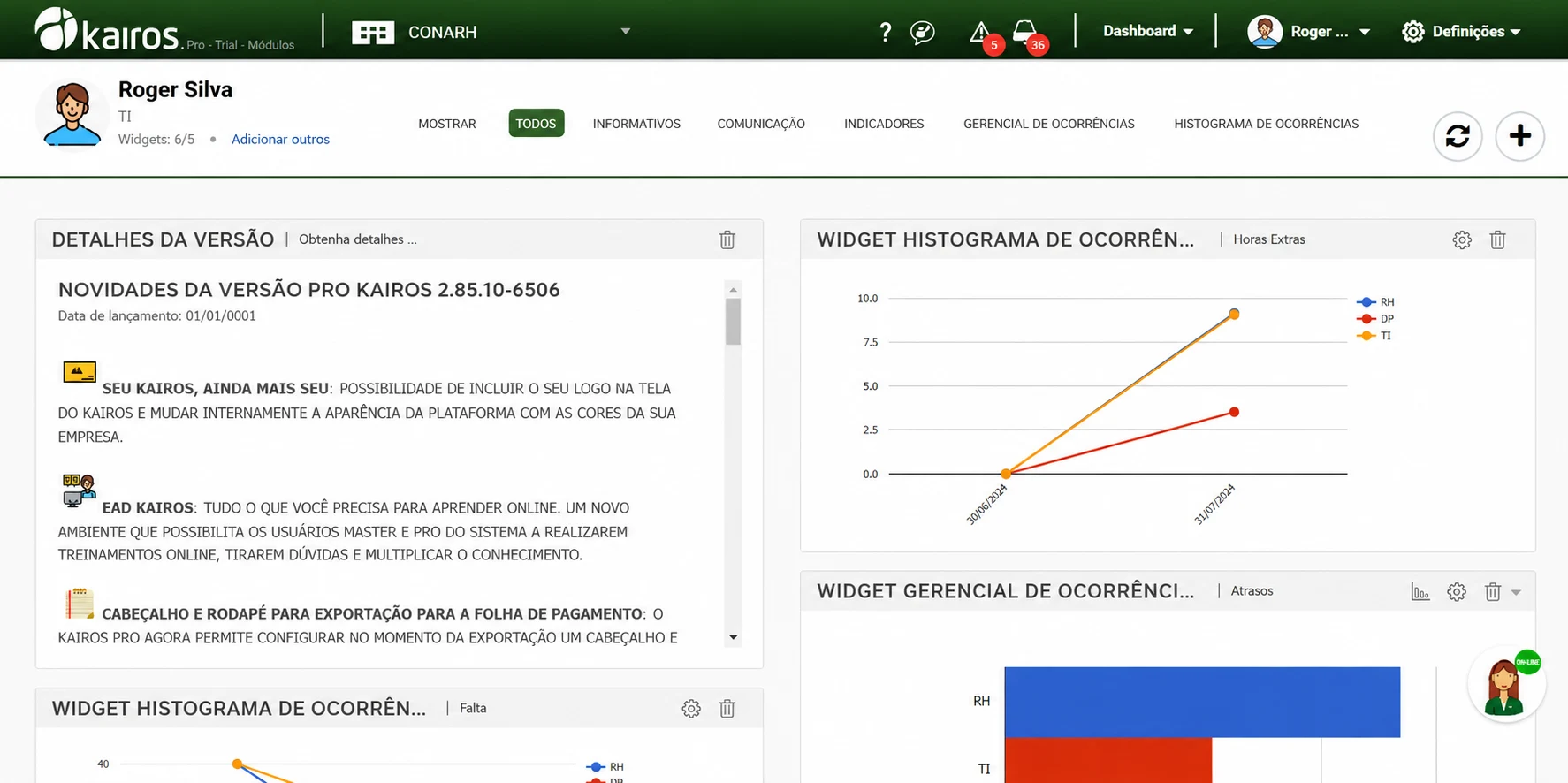Click the Roger Silva name heading
Viewport: 1568px width, 783px height.
pos(175,89)
